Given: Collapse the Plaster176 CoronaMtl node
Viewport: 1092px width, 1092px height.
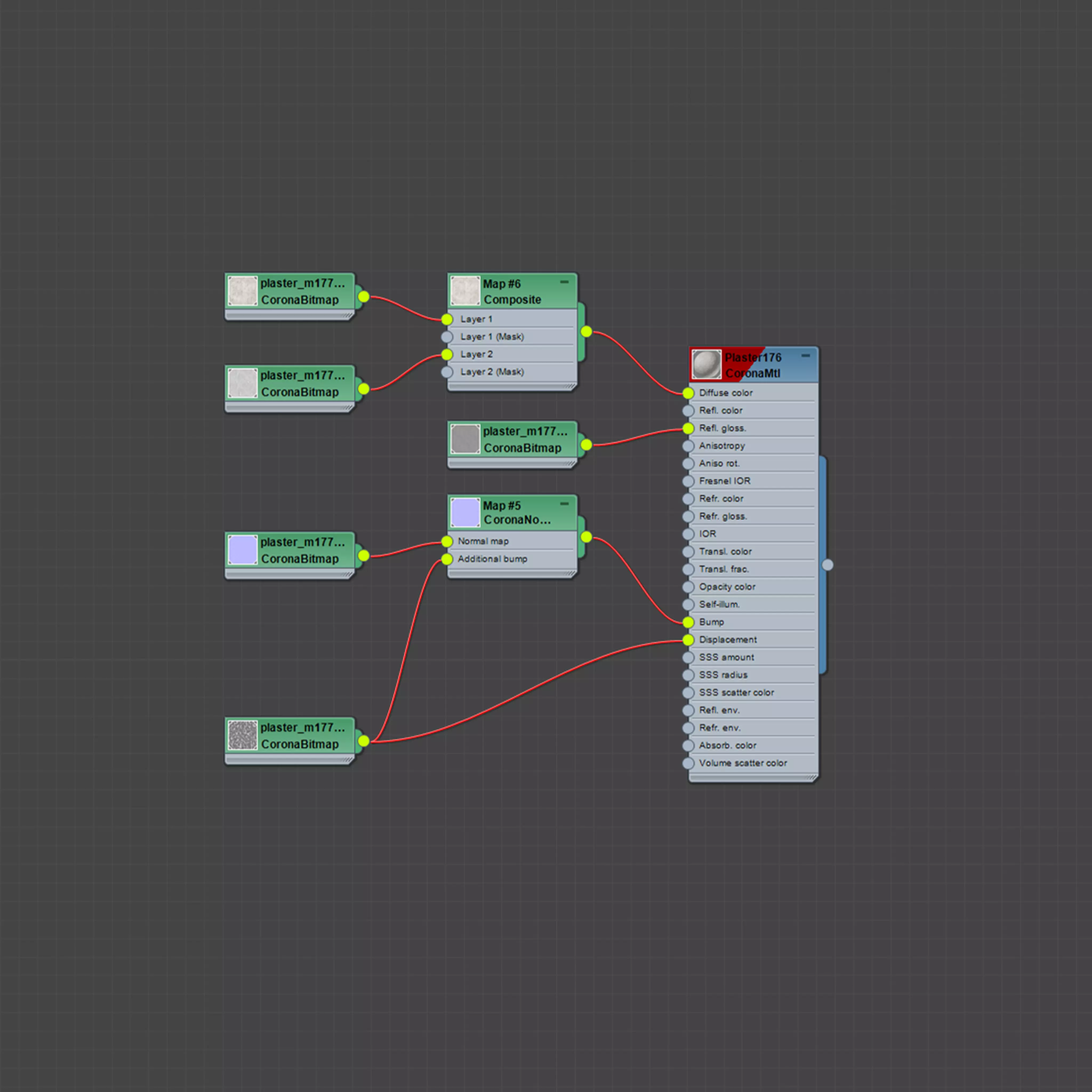Looking at the screenshot, I should pos(805,356).
